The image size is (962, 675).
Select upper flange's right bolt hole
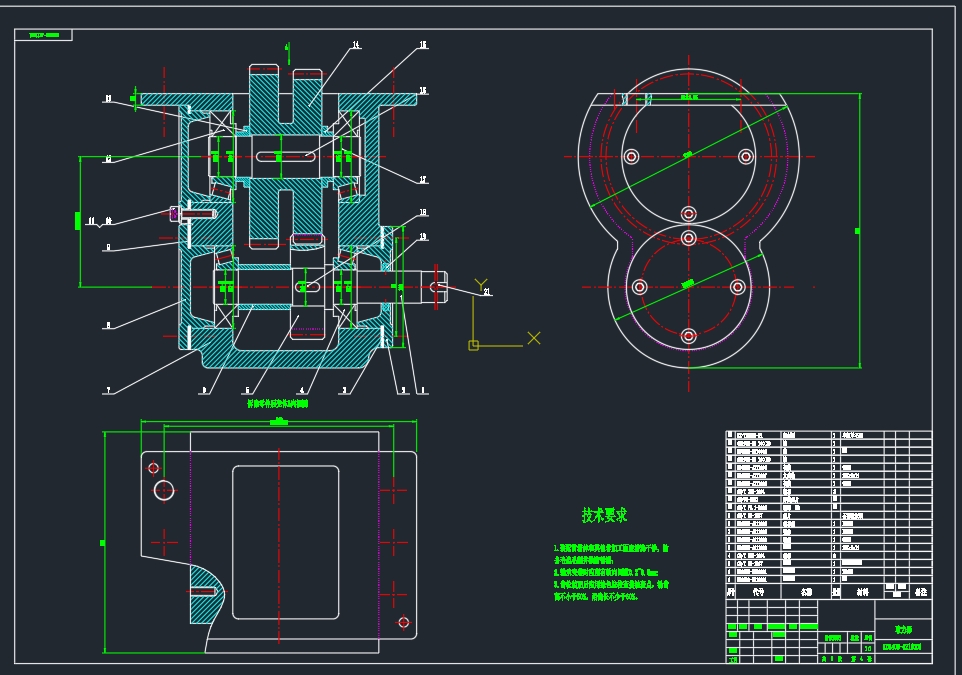coord(745,156)
